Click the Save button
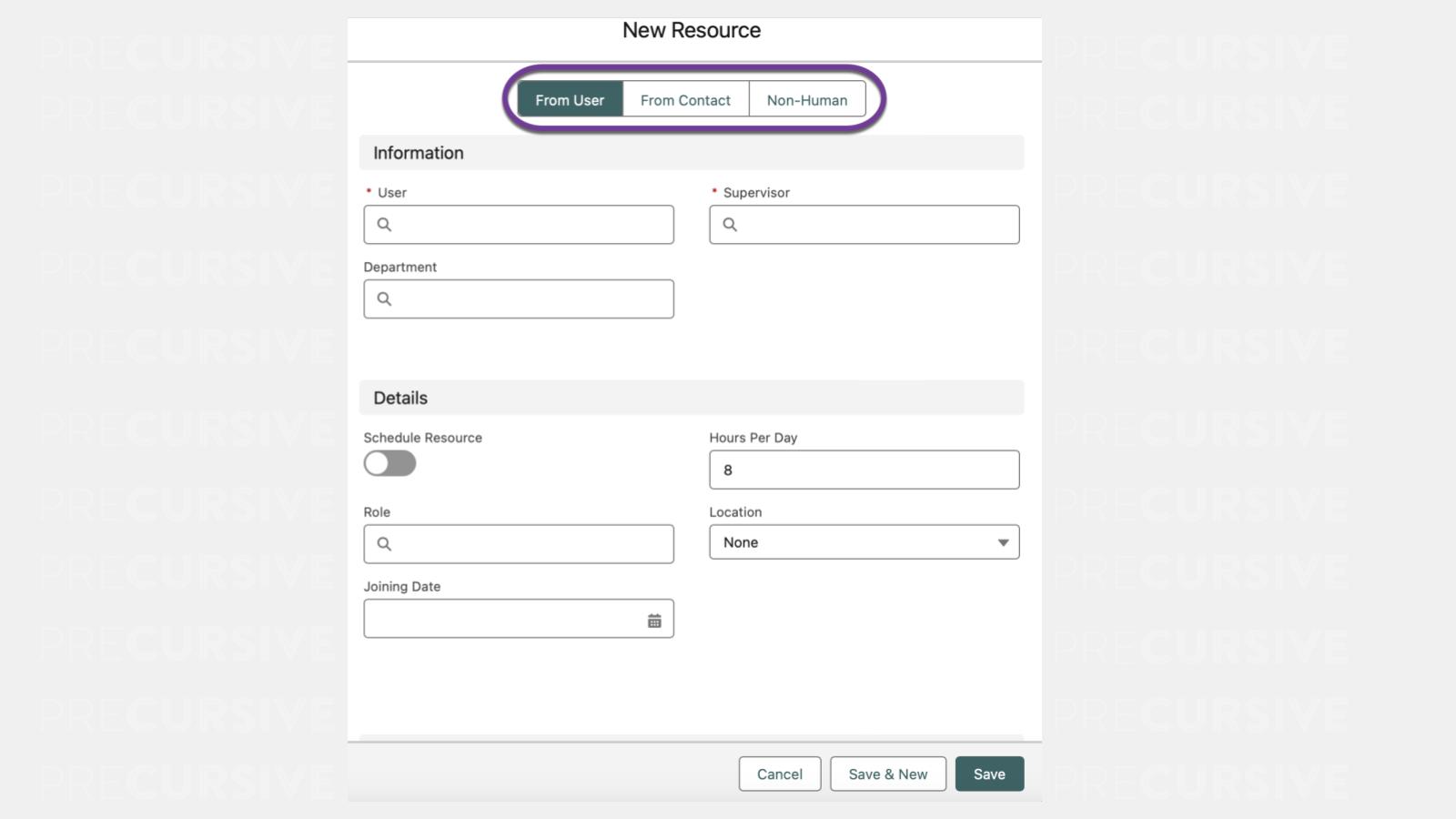Screen dimensions: 1456x819 tap(989, 773)
